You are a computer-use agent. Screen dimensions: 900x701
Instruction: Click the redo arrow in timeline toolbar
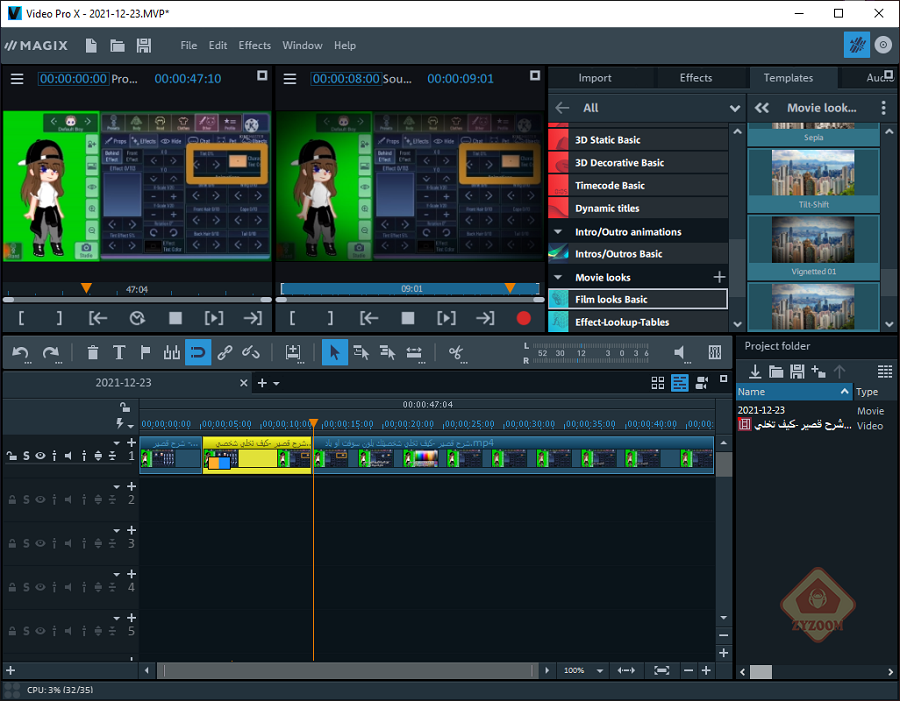(51, 353)
